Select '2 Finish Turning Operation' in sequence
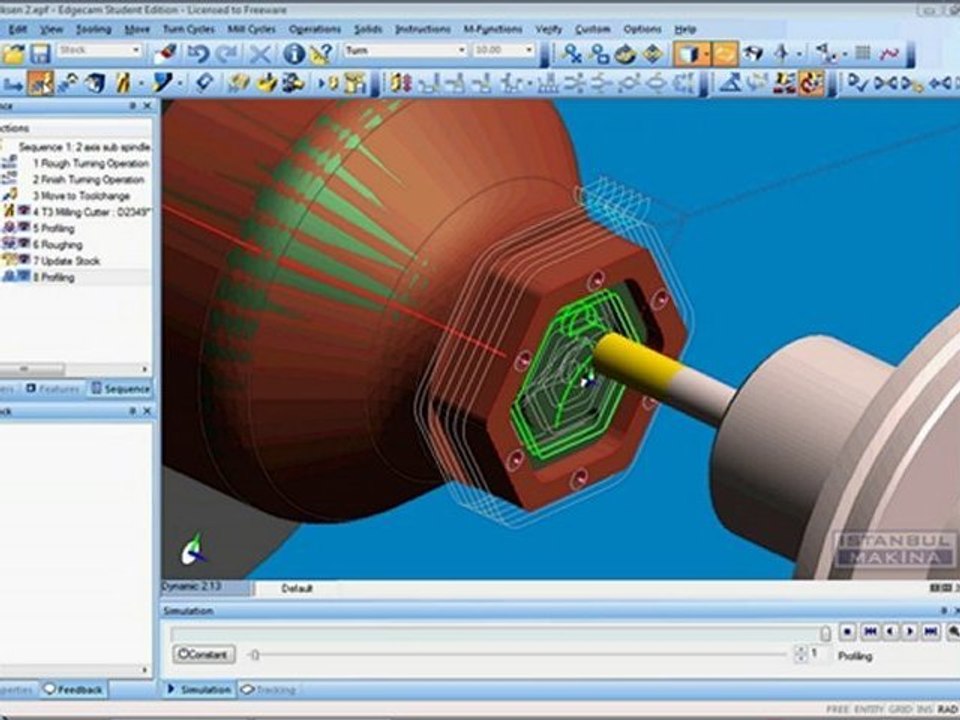960x720 pixels. [x=88, y=179]
